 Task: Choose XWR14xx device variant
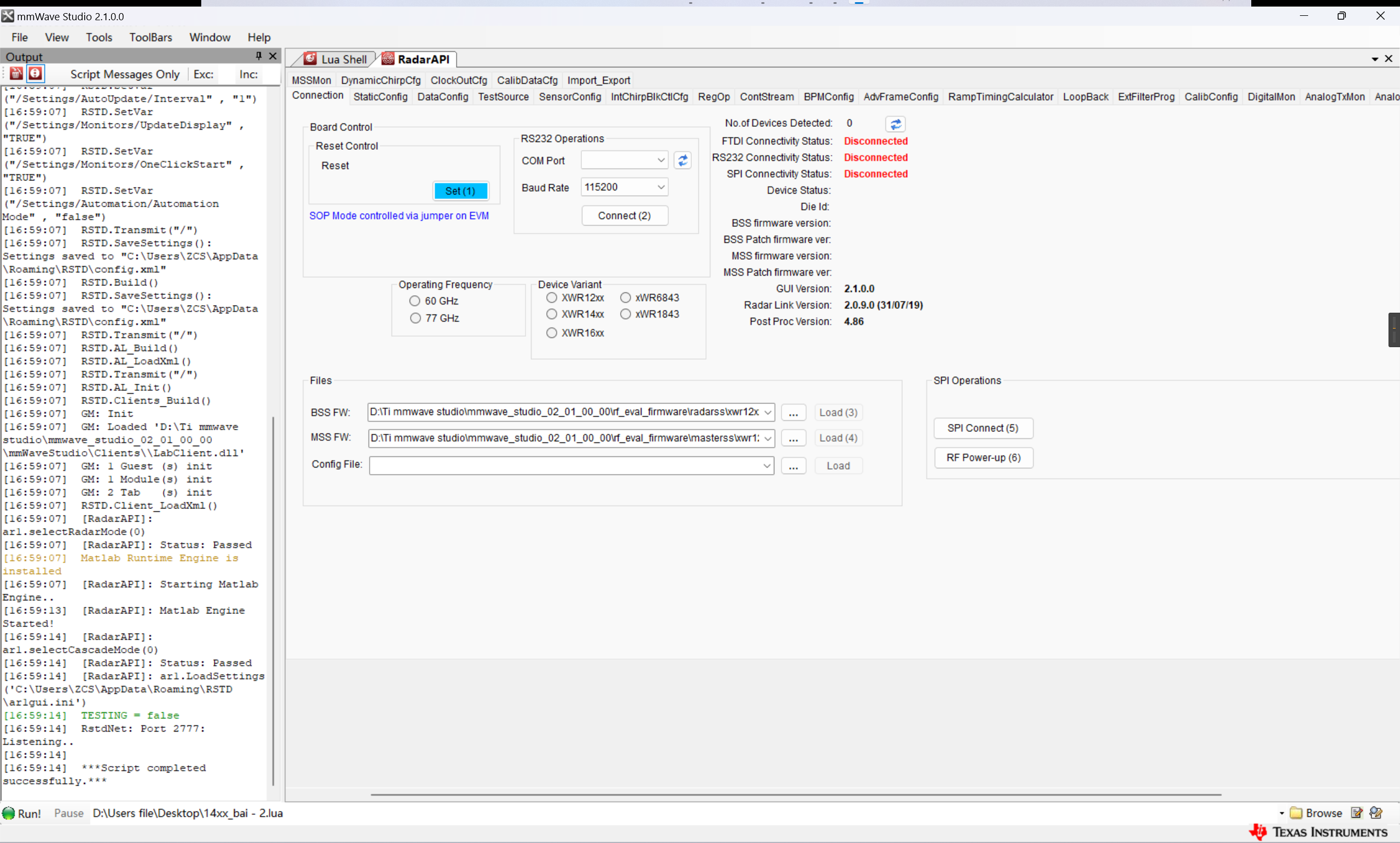(551, 314)
